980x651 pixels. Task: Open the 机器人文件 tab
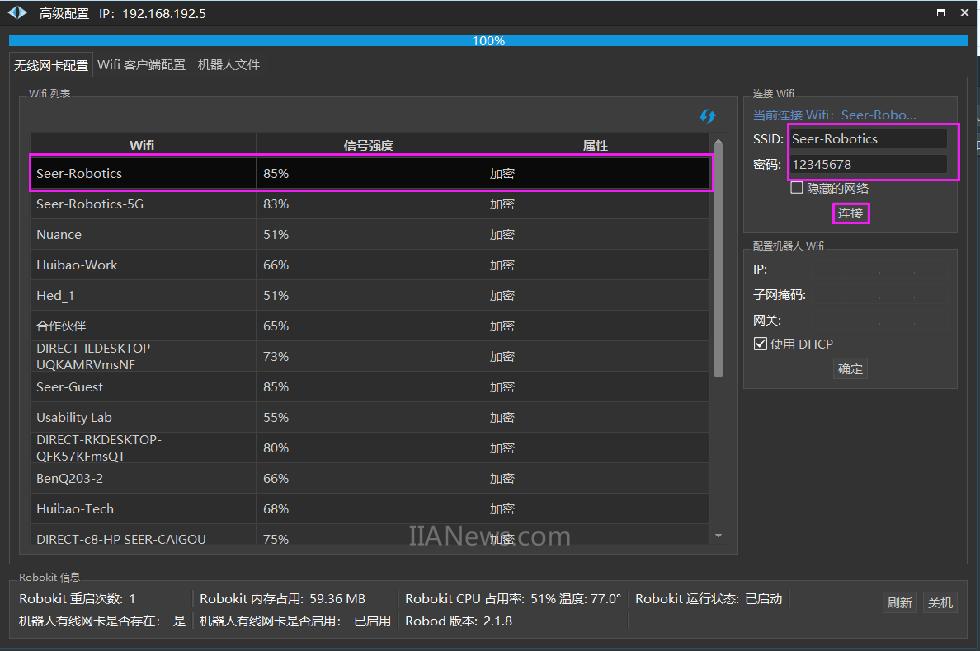[x=228, y=65]
